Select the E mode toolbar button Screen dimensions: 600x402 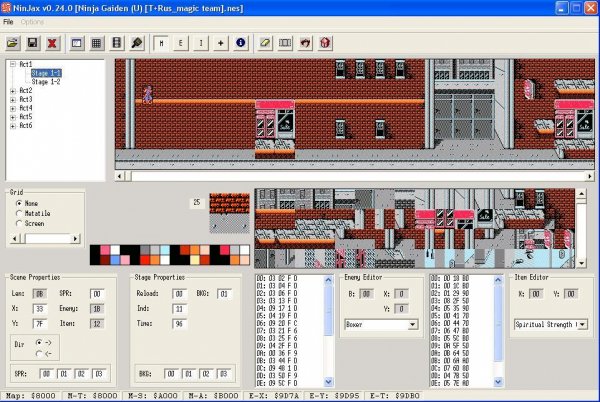[181, 43]
